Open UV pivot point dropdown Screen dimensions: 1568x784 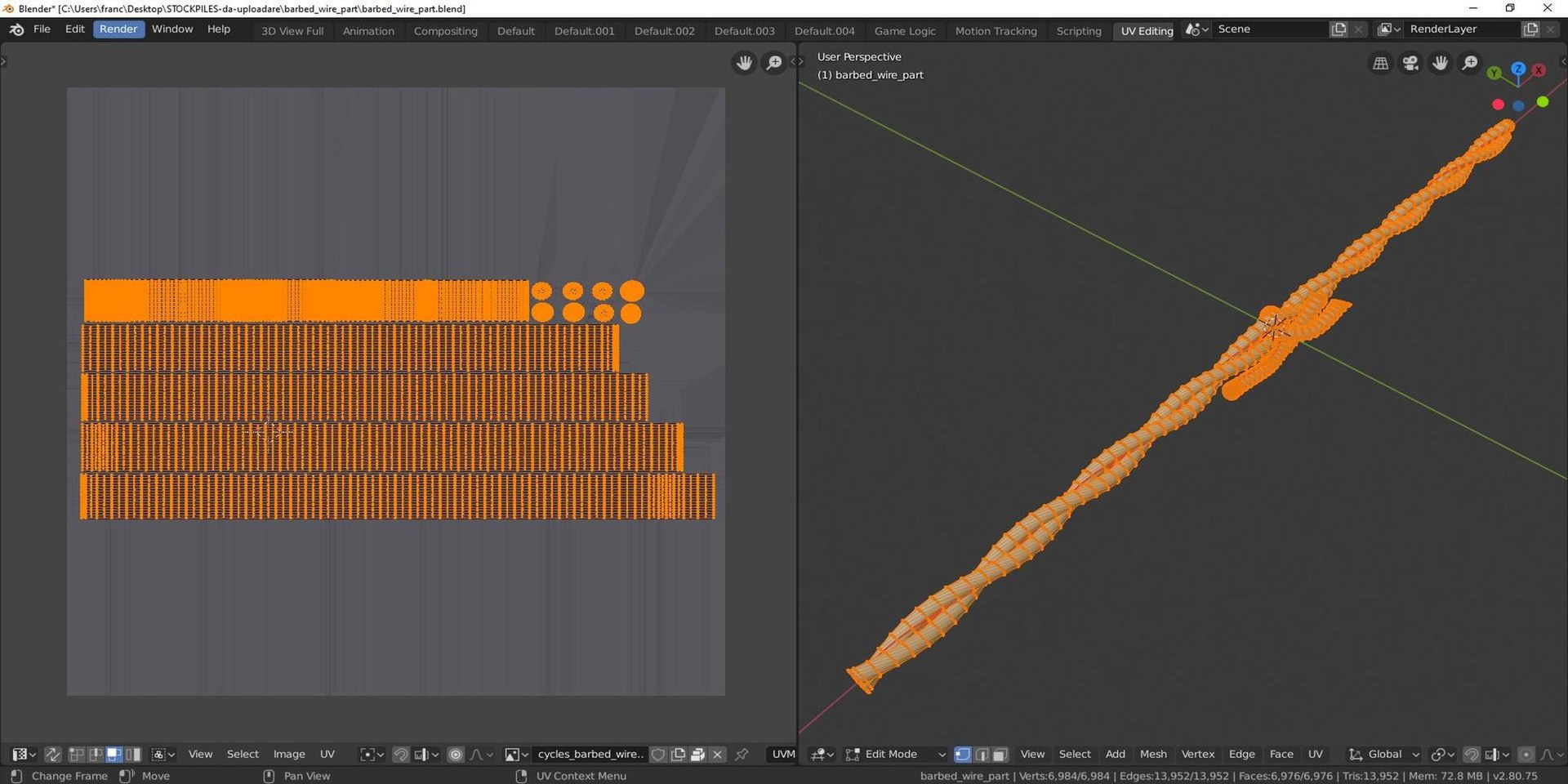372,755
